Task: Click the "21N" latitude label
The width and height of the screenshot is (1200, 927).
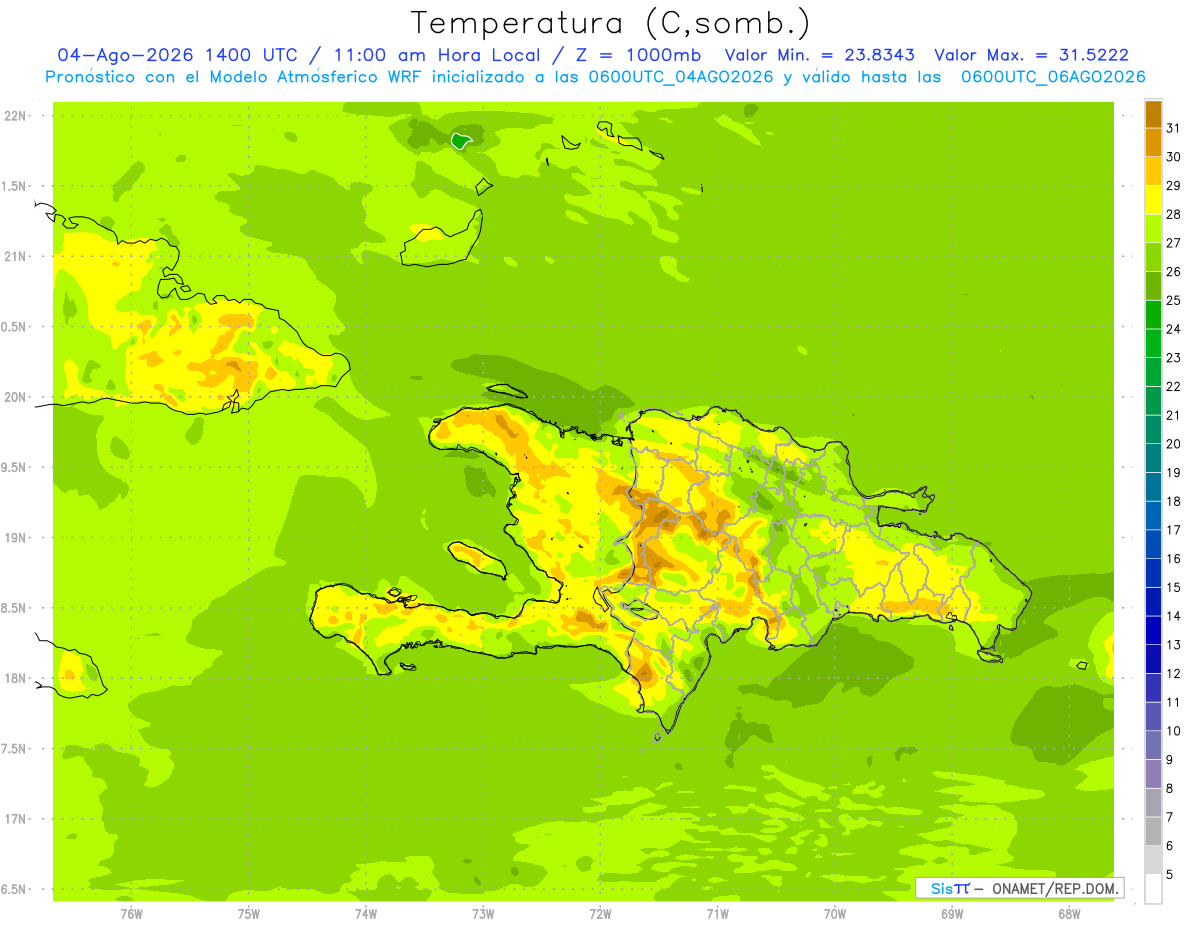Action: pyautogui.click(x=16, y=256)
